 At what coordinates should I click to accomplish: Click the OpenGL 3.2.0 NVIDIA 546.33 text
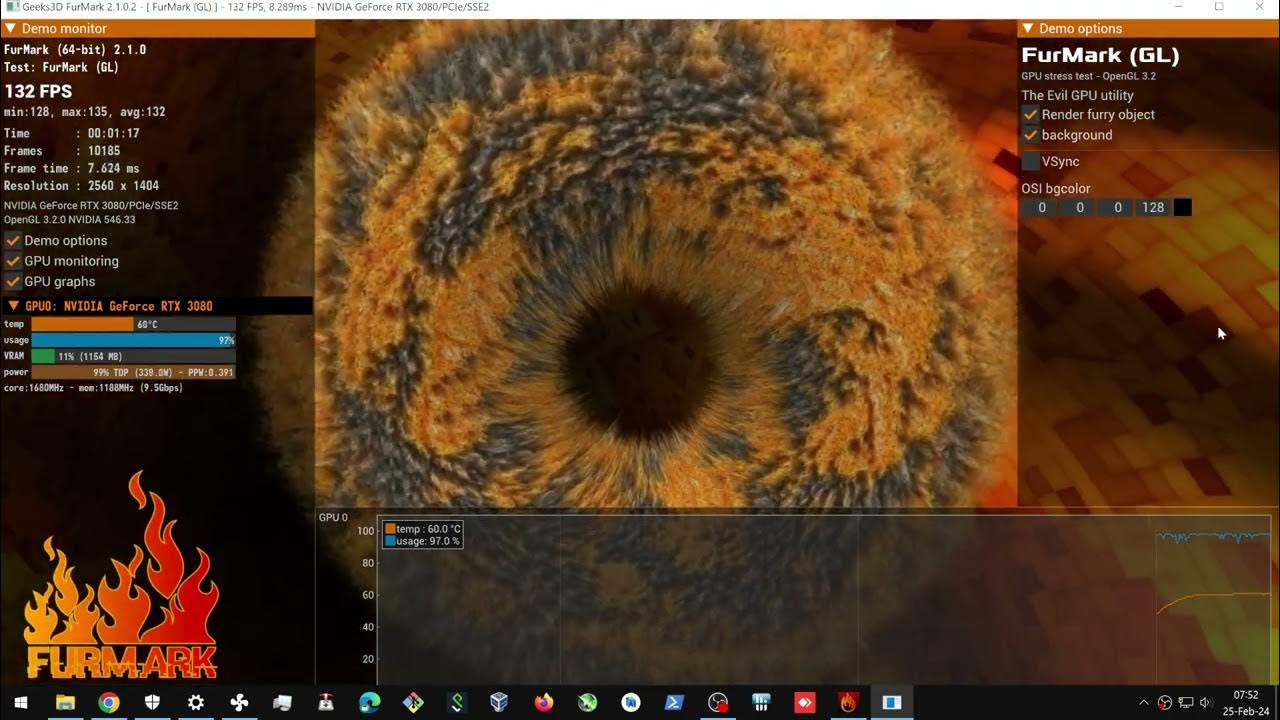[69, 219]
